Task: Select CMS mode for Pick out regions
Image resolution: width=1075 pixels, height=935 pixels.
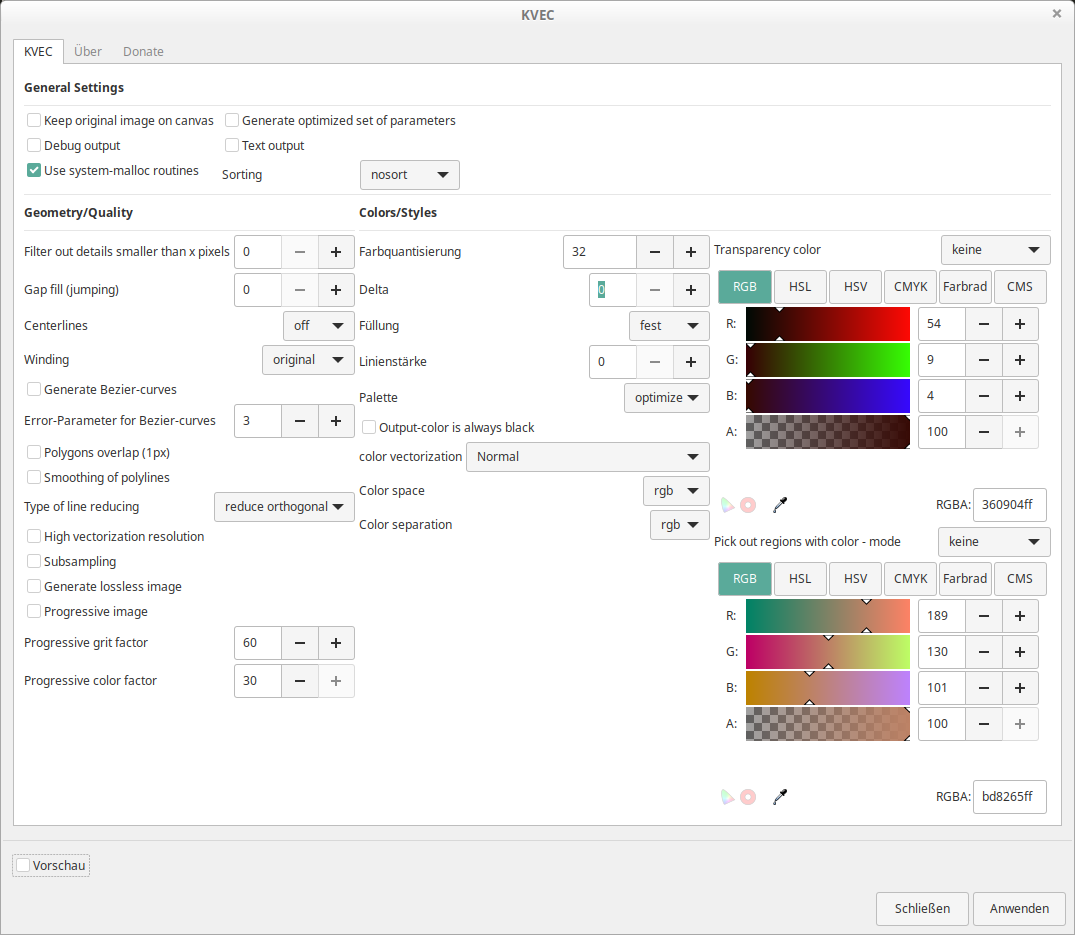Action: pyautogui.click(x=1019, y=579)
